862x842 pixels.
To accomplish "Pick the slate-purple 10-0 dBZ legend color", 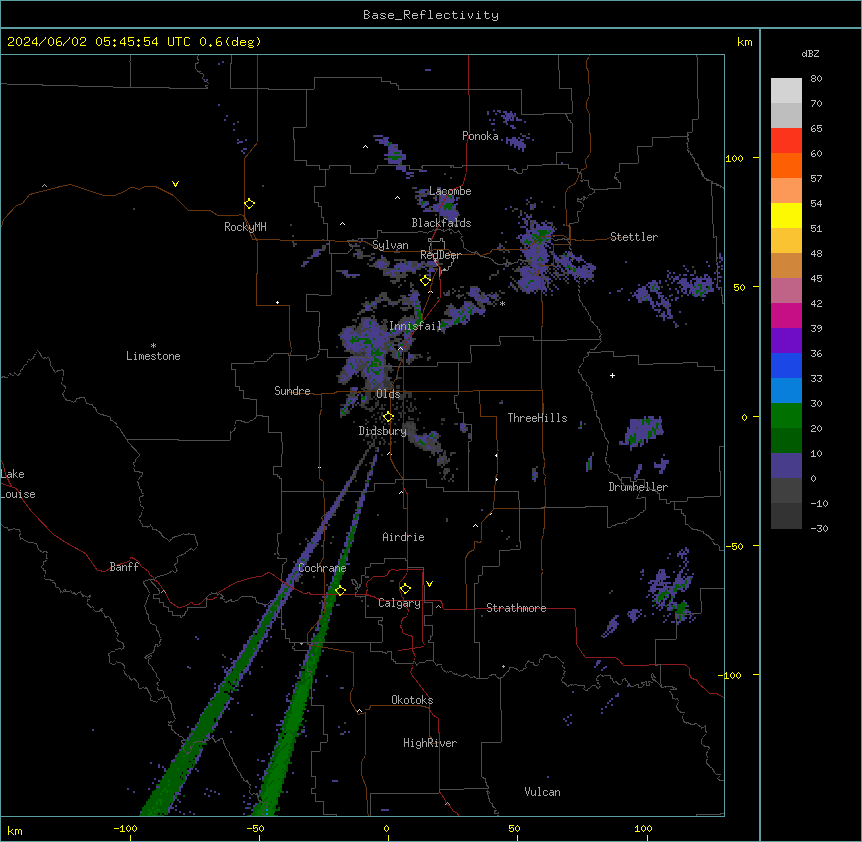I will pyautogui.click(x=786, y=466).
